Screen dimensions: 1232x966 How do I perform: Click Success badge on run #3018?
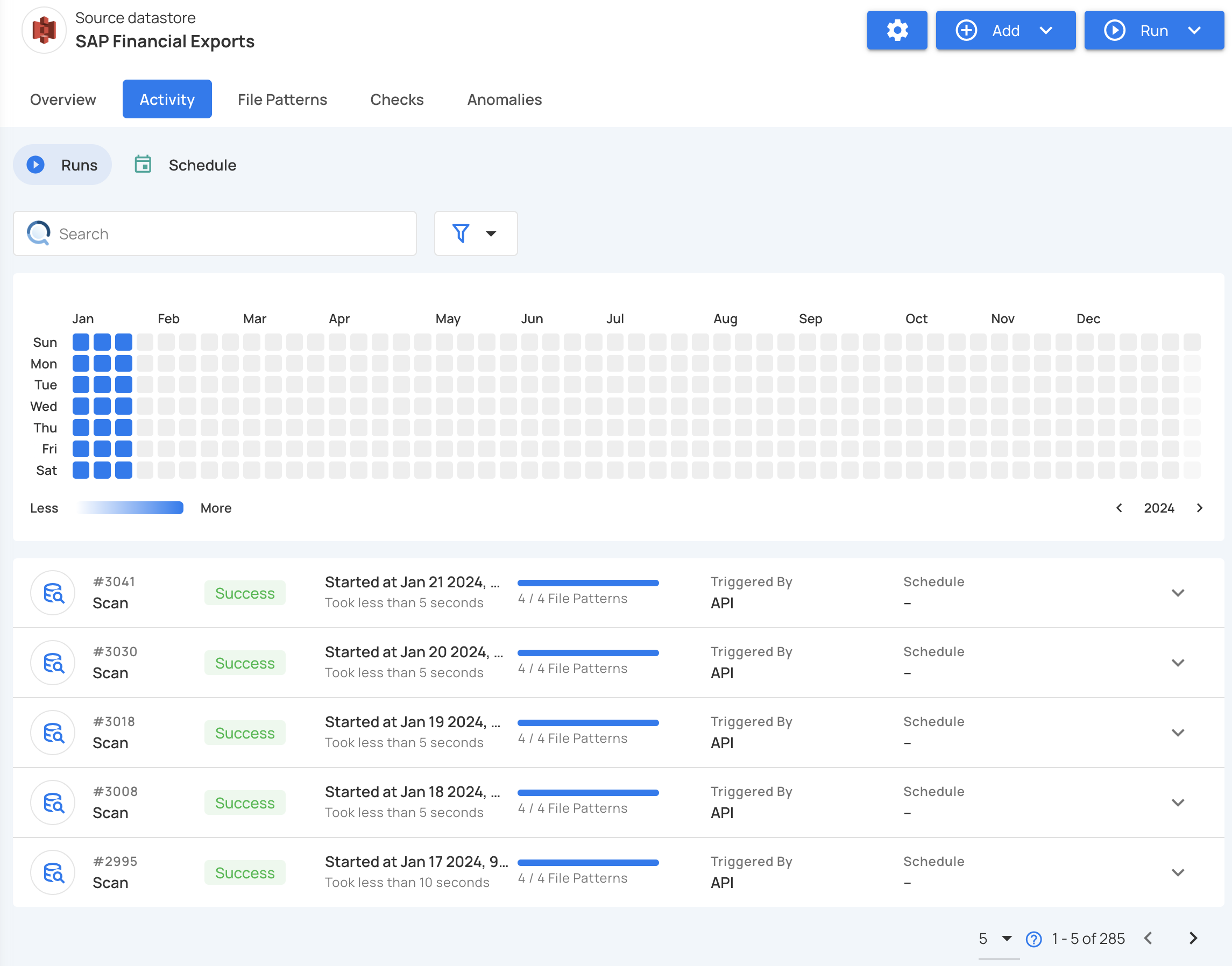coord(244,733)
